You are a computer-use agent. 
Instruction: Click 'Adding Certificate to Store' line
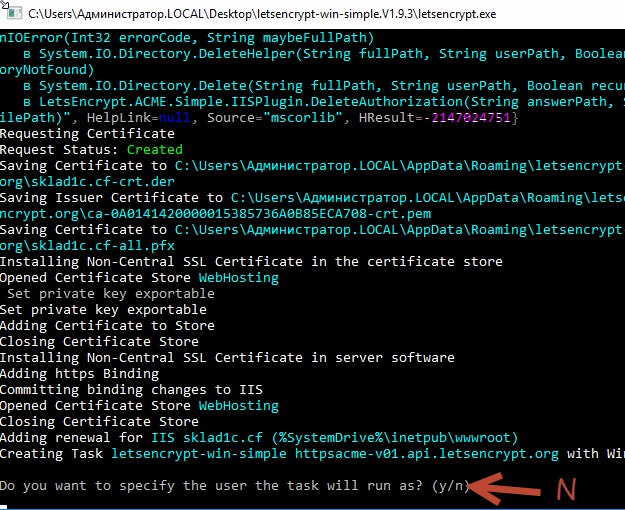(107, 326)
